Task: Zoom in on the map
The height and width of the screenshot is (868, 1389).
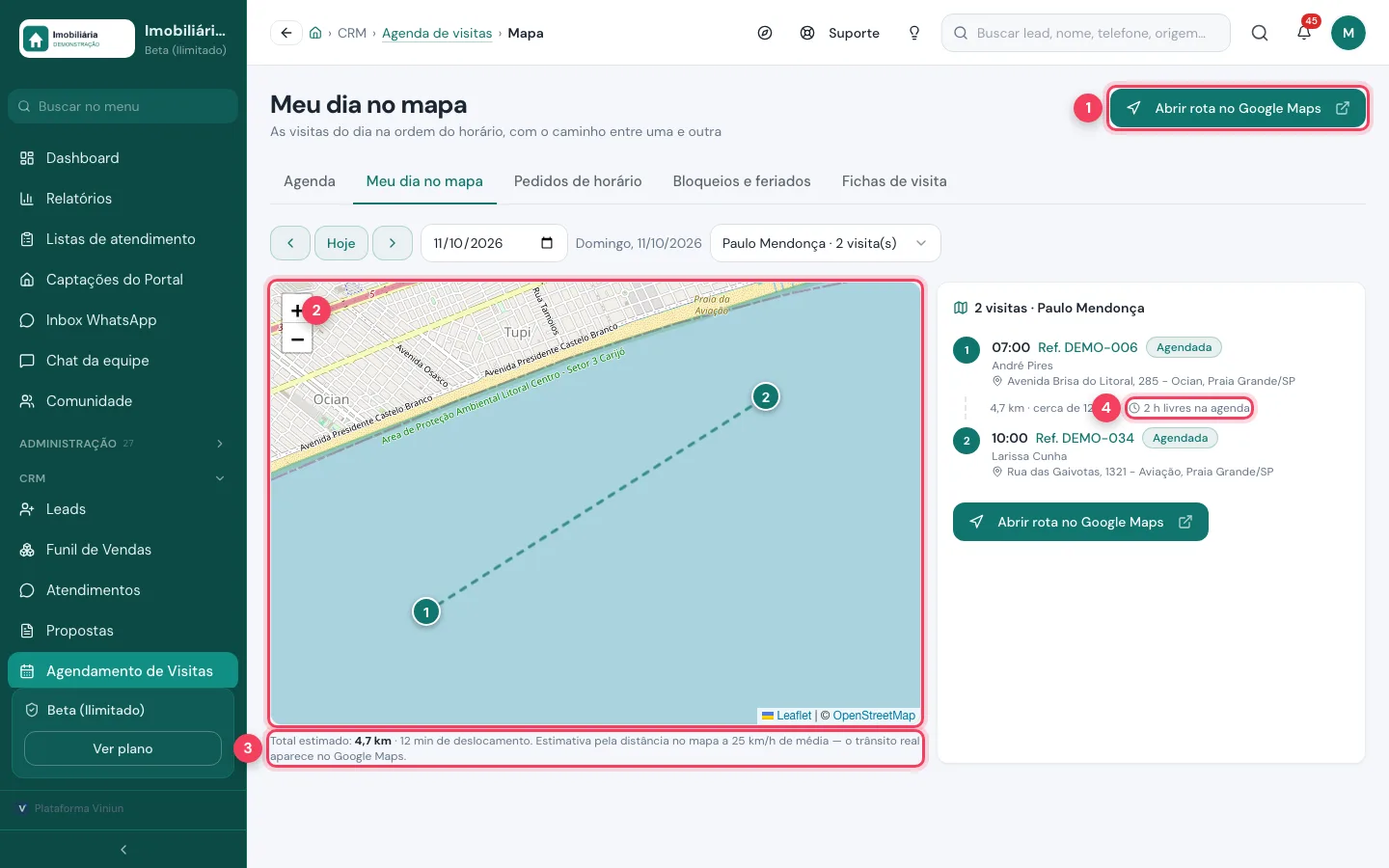Action: (297, 311)
